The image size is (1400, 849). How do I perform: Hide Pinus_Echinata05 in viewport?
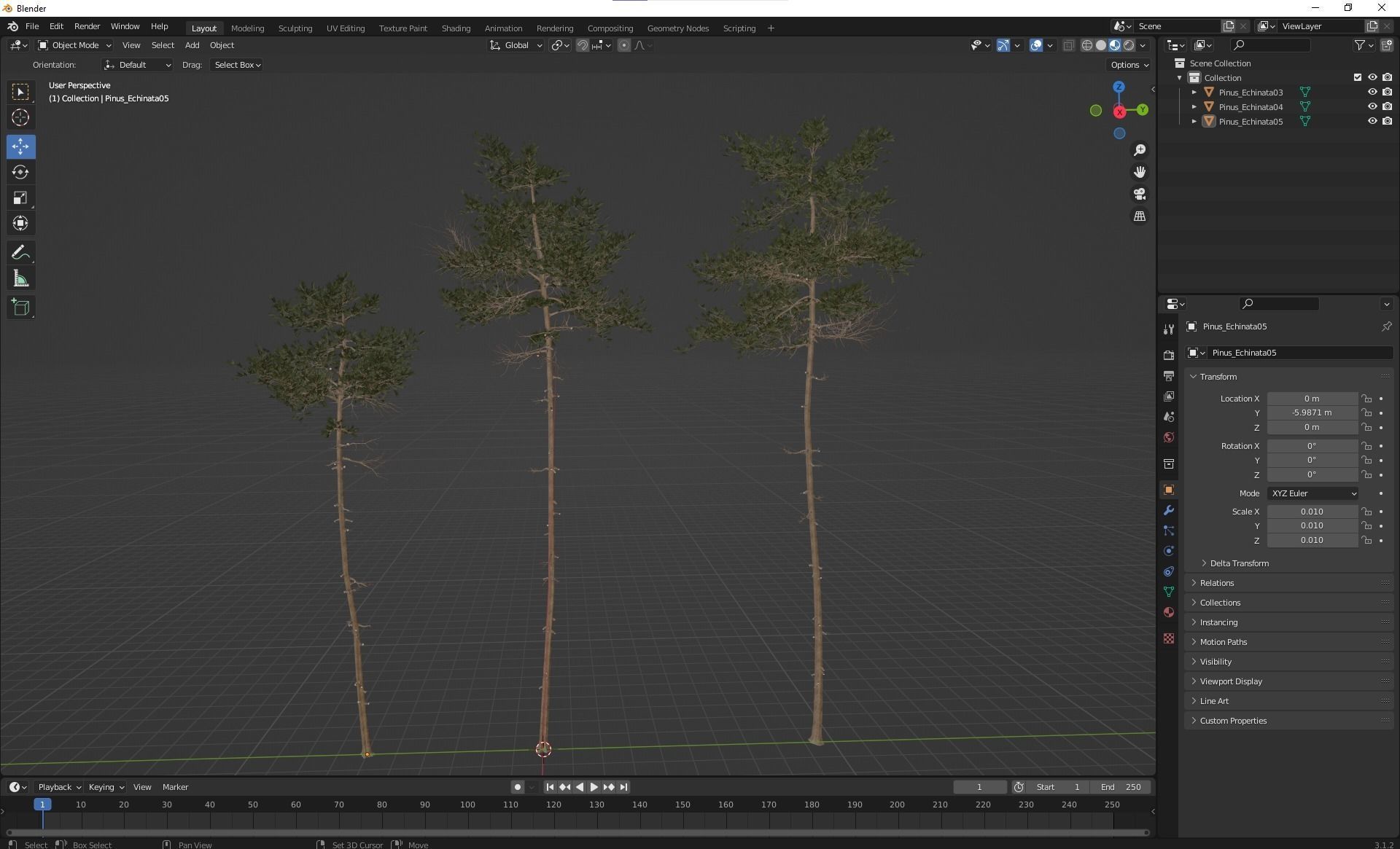(x=1372, y=121)
